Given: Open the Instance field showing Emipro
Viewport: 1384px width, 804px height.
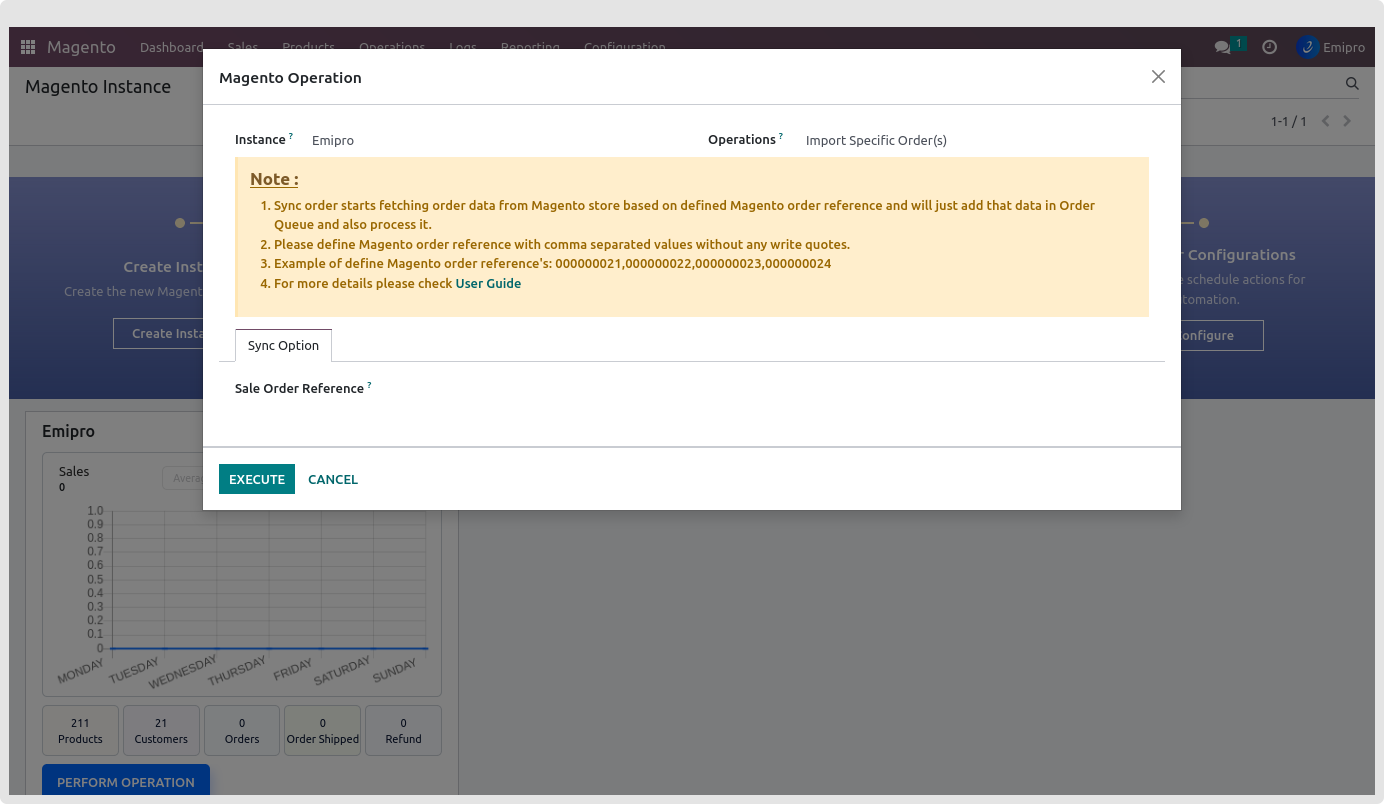Looking at the screenshot, I should coord(333,141).
